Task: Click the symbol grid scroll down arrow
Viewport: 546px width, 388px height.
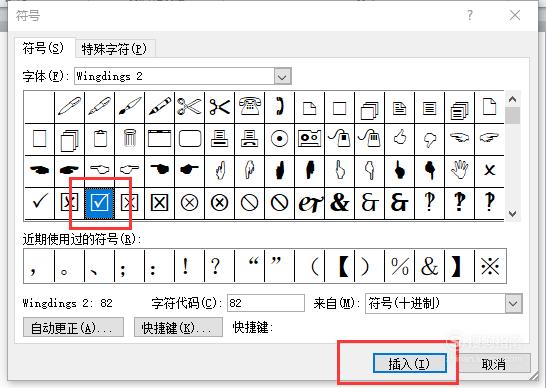Action: point(512,213)
